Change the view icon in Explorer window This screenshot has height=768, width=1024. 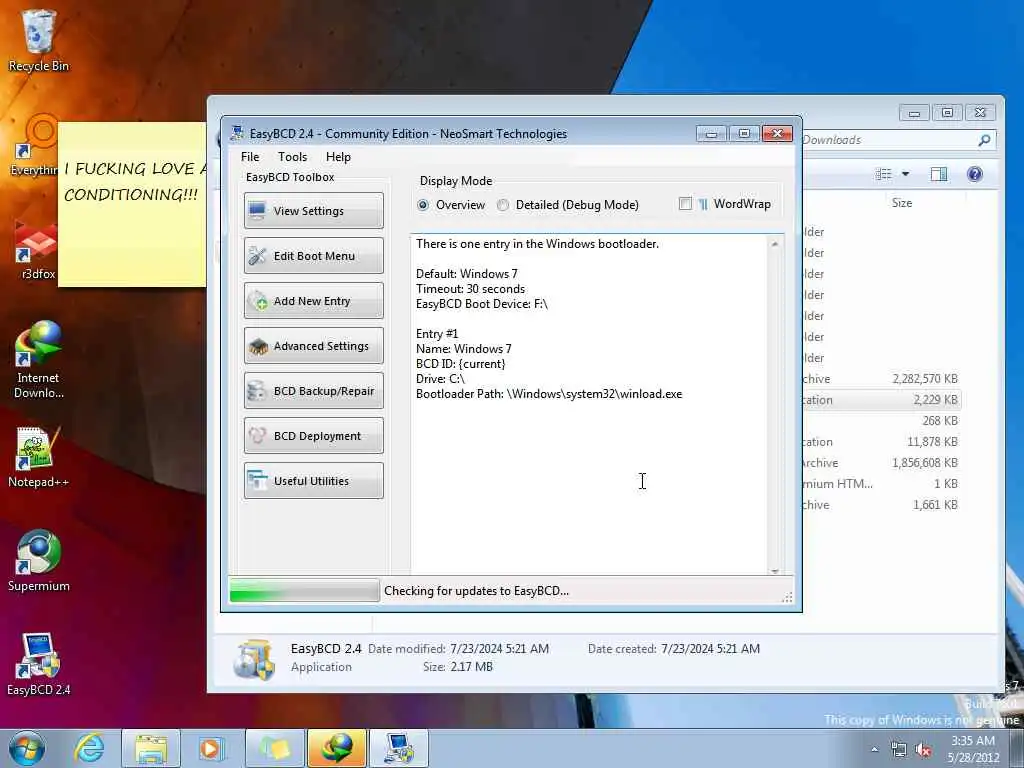click(x=884, y=174)
